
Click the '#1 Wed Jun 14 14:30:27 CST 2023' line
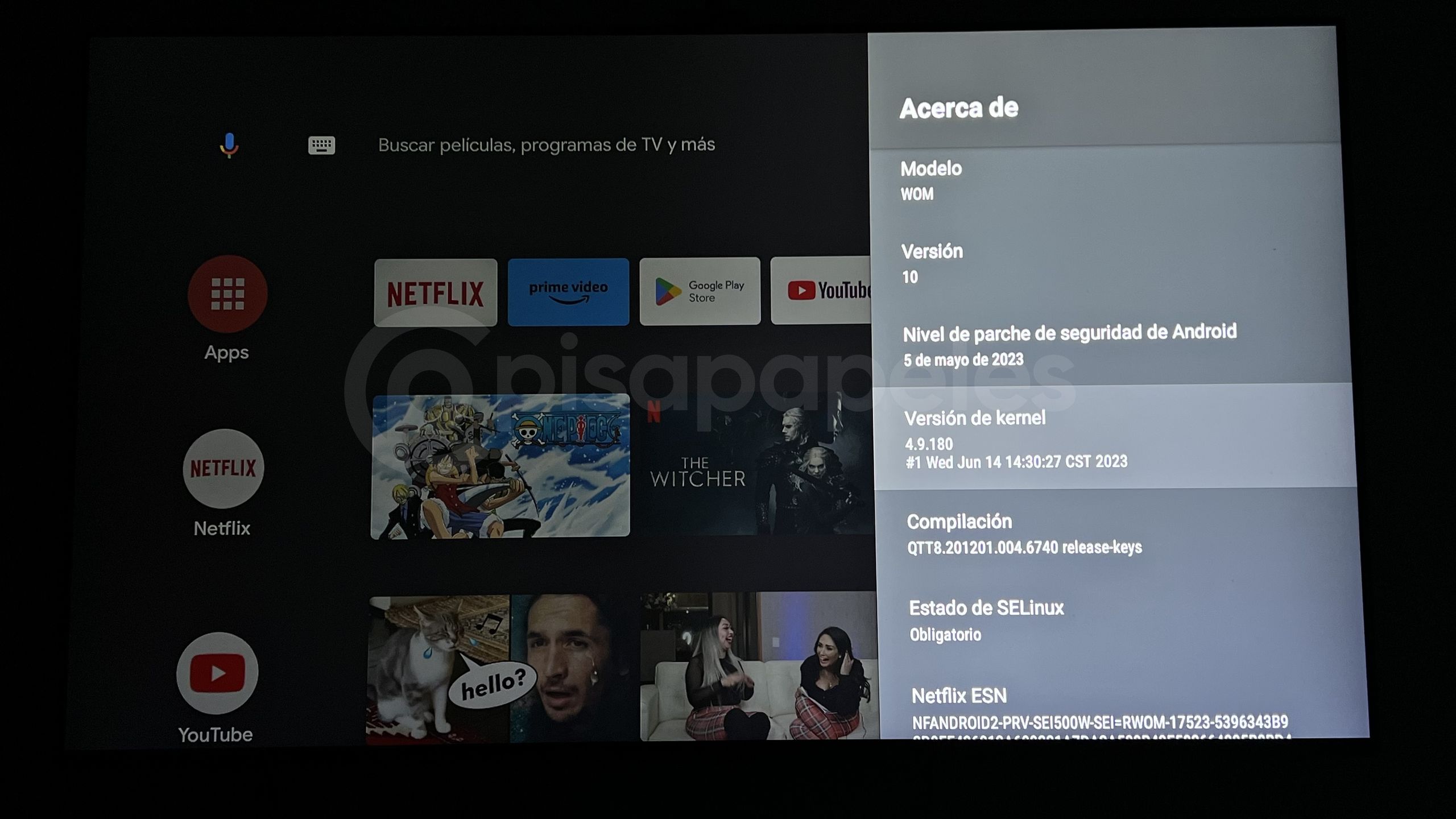pos(1016,462)
